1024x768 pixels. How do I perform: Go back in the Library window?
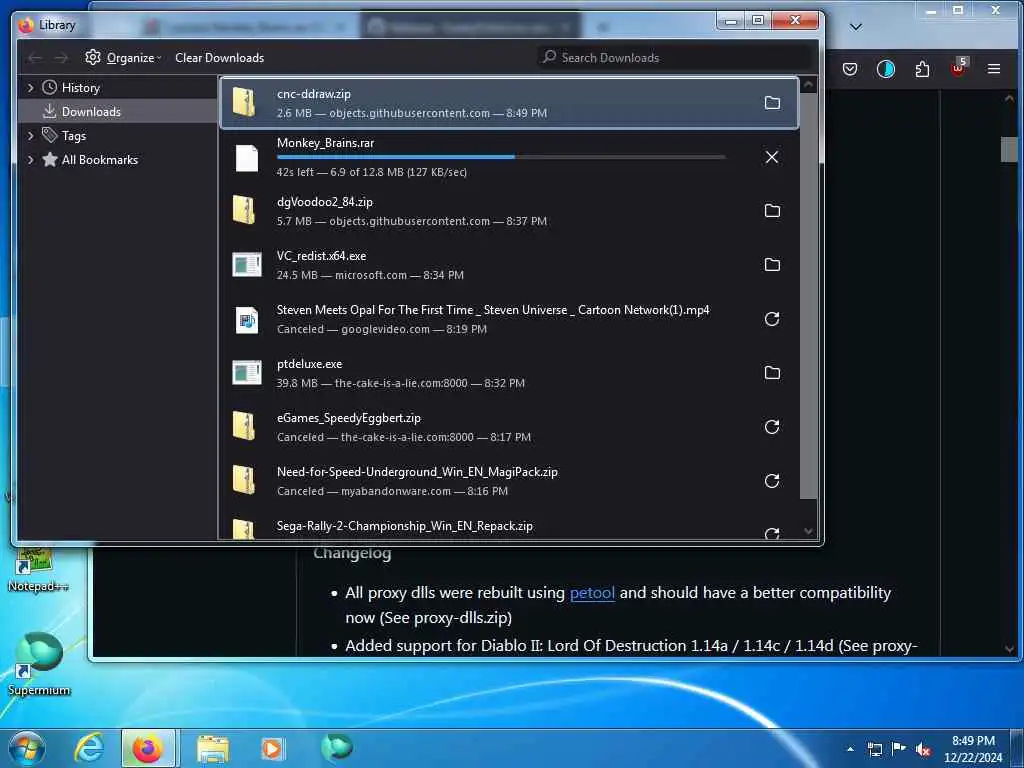[x=35, y=58]
